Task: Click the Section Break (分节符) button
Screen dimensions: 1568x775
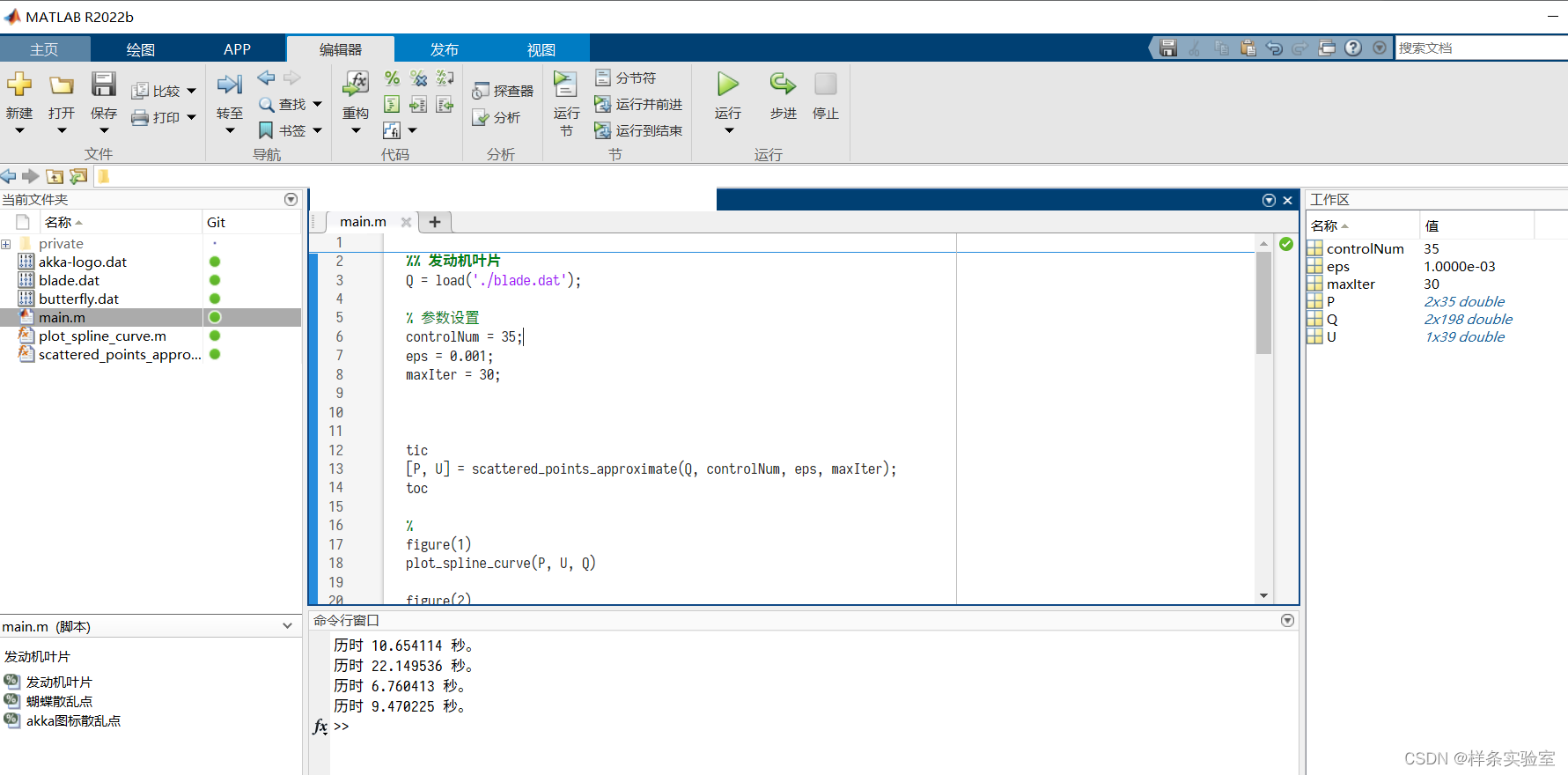Action: point(626,77)
